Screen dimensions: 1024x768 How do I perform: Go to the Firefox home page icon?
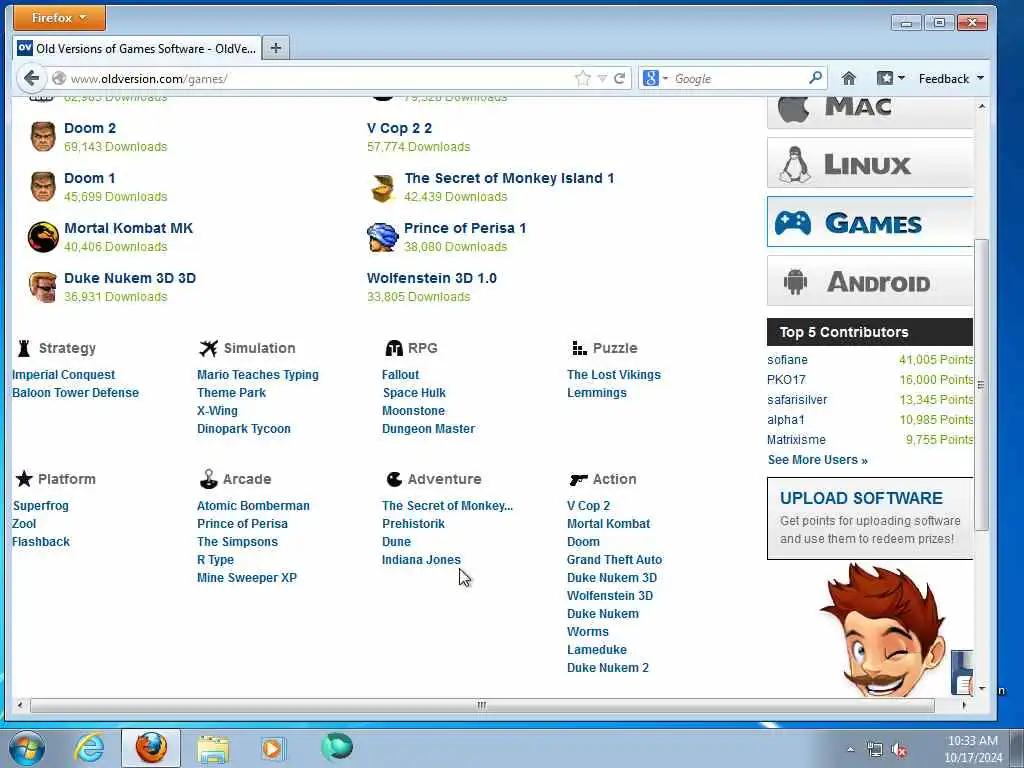848,78
